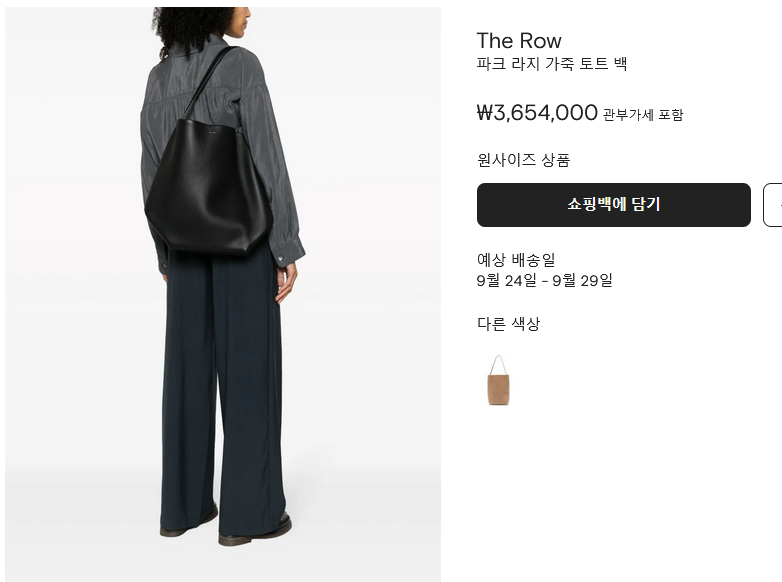Viewport: 782px width, 582px height.
Task: Click the 쇼핑백에 담기 add-to-bag button
Action: pyautogui.click(x=613, y=204)
